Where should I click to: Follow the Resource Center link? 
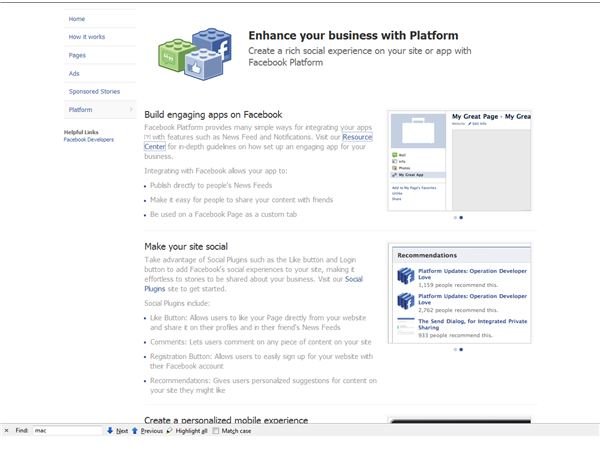[357, 137]
